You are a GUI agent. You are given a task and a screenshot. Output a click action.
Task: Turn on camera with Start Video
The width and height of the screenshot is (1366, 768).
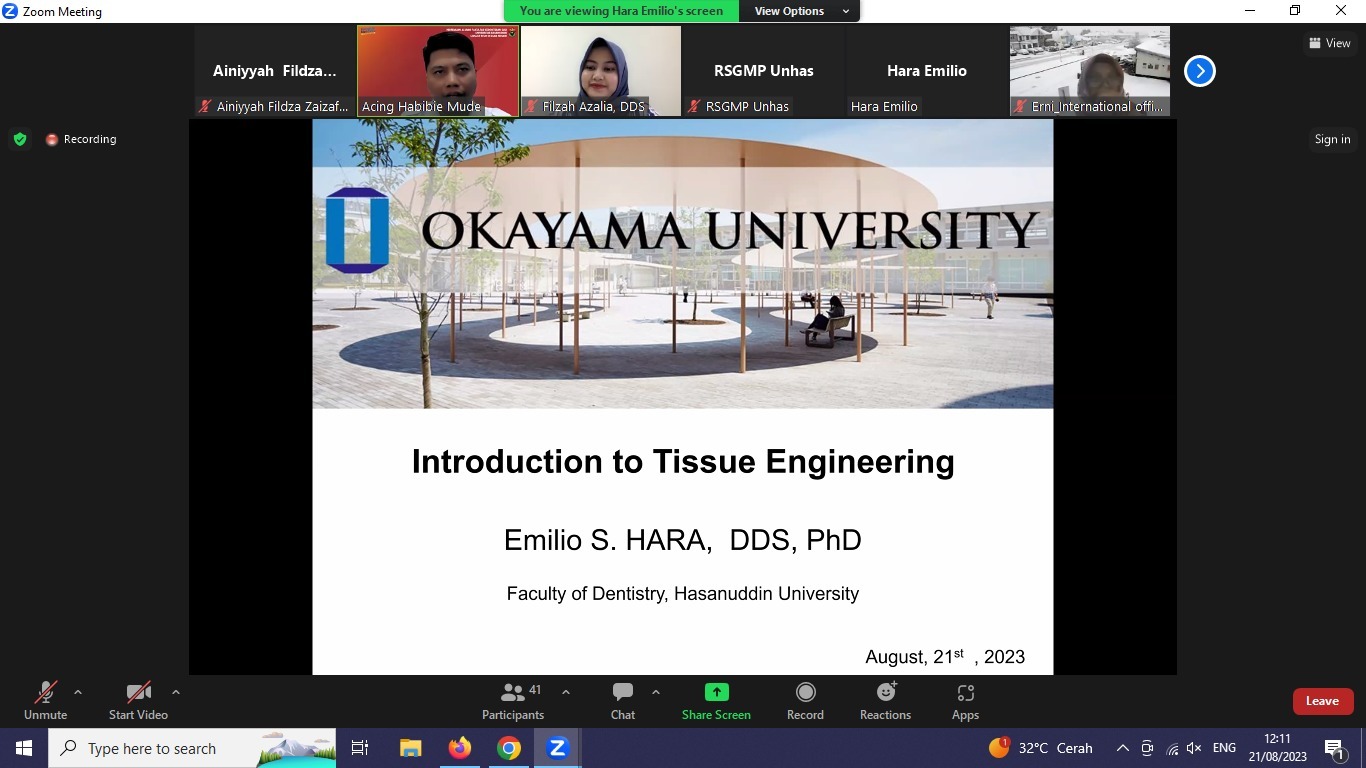click(138, 701)
